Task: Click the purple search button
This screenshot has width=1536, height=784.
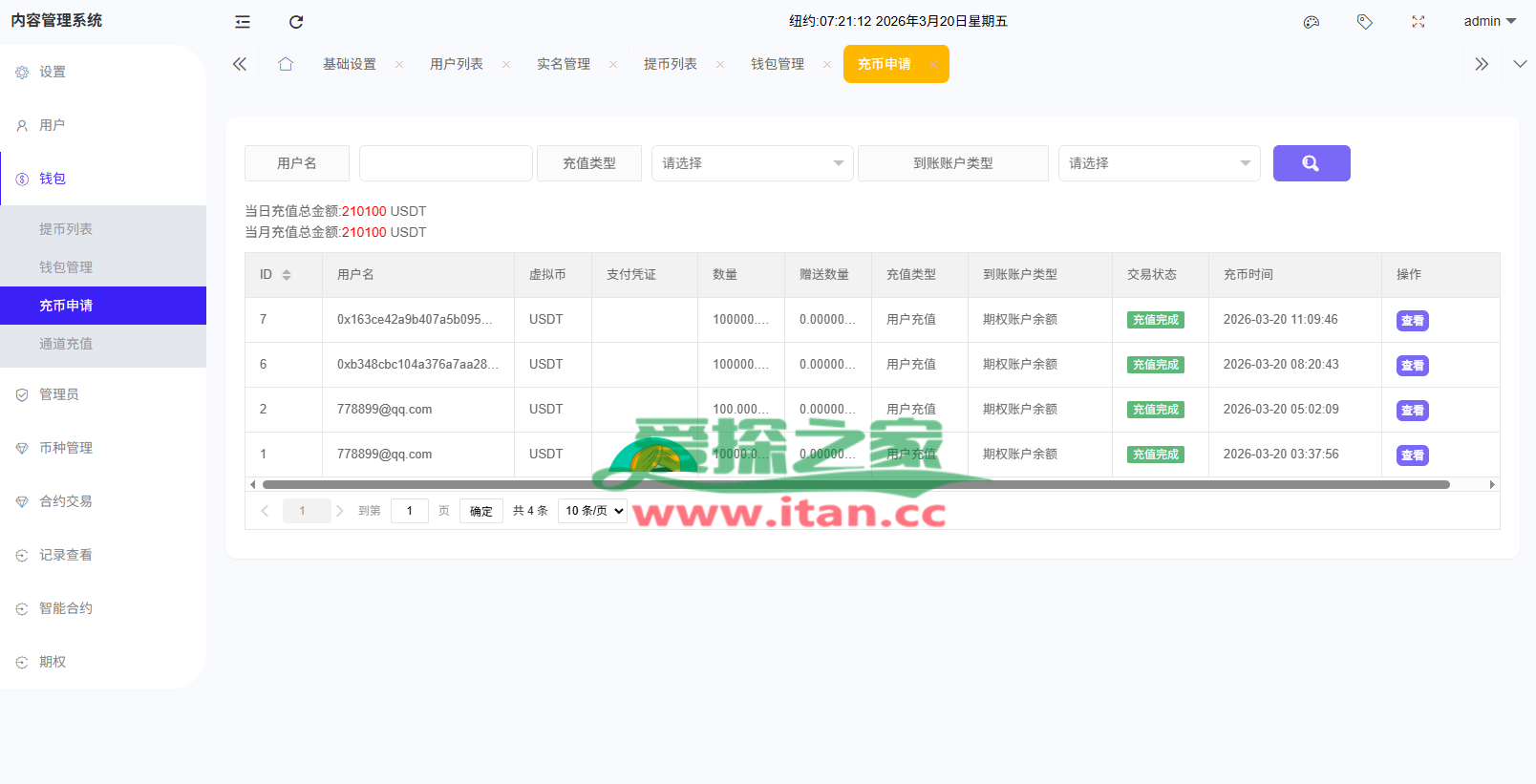Action: click(1311, 163)
